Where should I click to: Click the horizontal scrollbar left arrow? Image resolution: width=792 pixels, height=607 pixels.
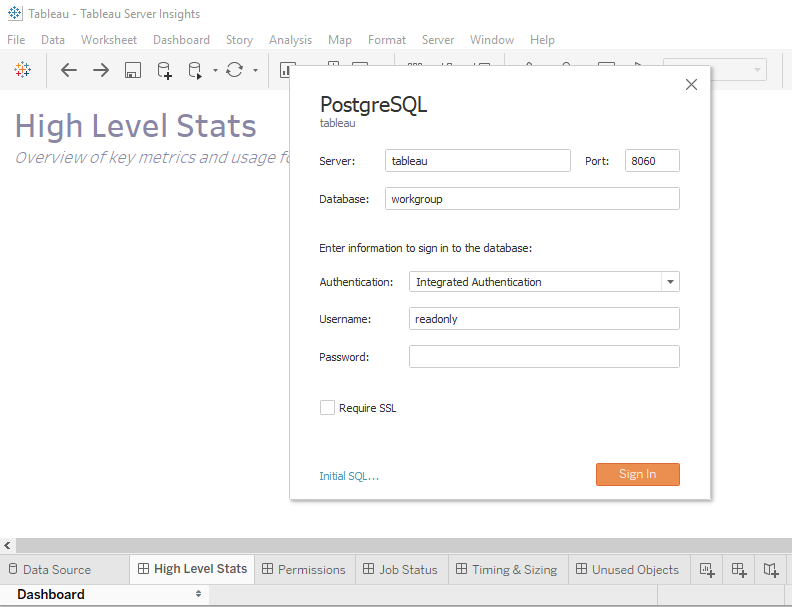click(7, 545)
